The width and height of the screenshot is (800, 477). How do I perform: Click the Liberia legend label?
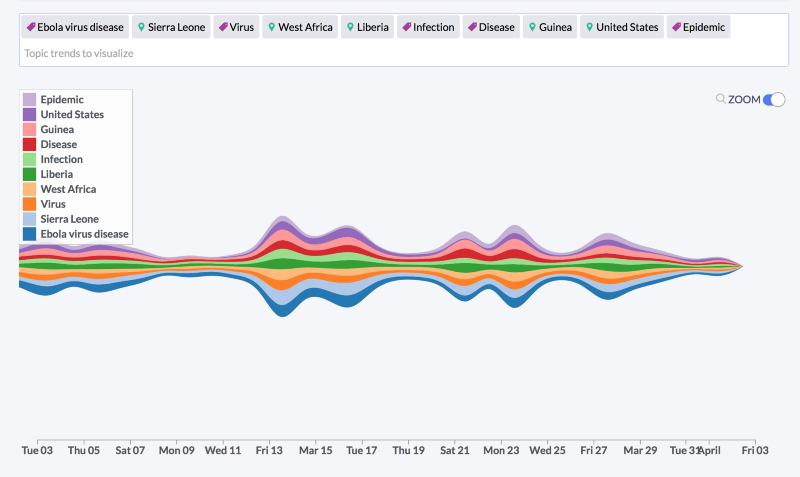pyautogui.click(x=57, y=174)
